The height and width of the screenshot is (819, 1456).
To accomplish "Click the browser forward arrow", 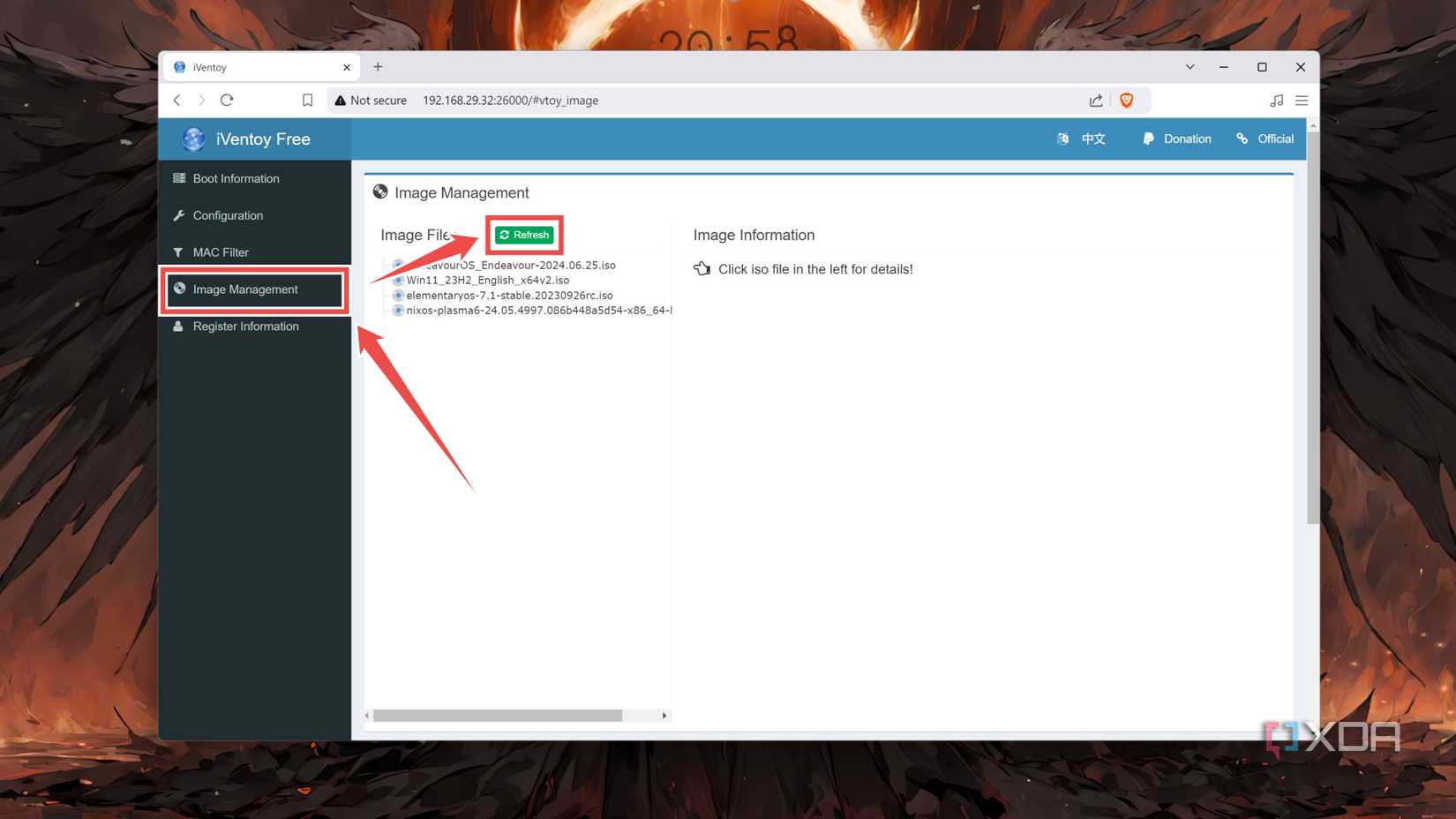I will (201, 101).
